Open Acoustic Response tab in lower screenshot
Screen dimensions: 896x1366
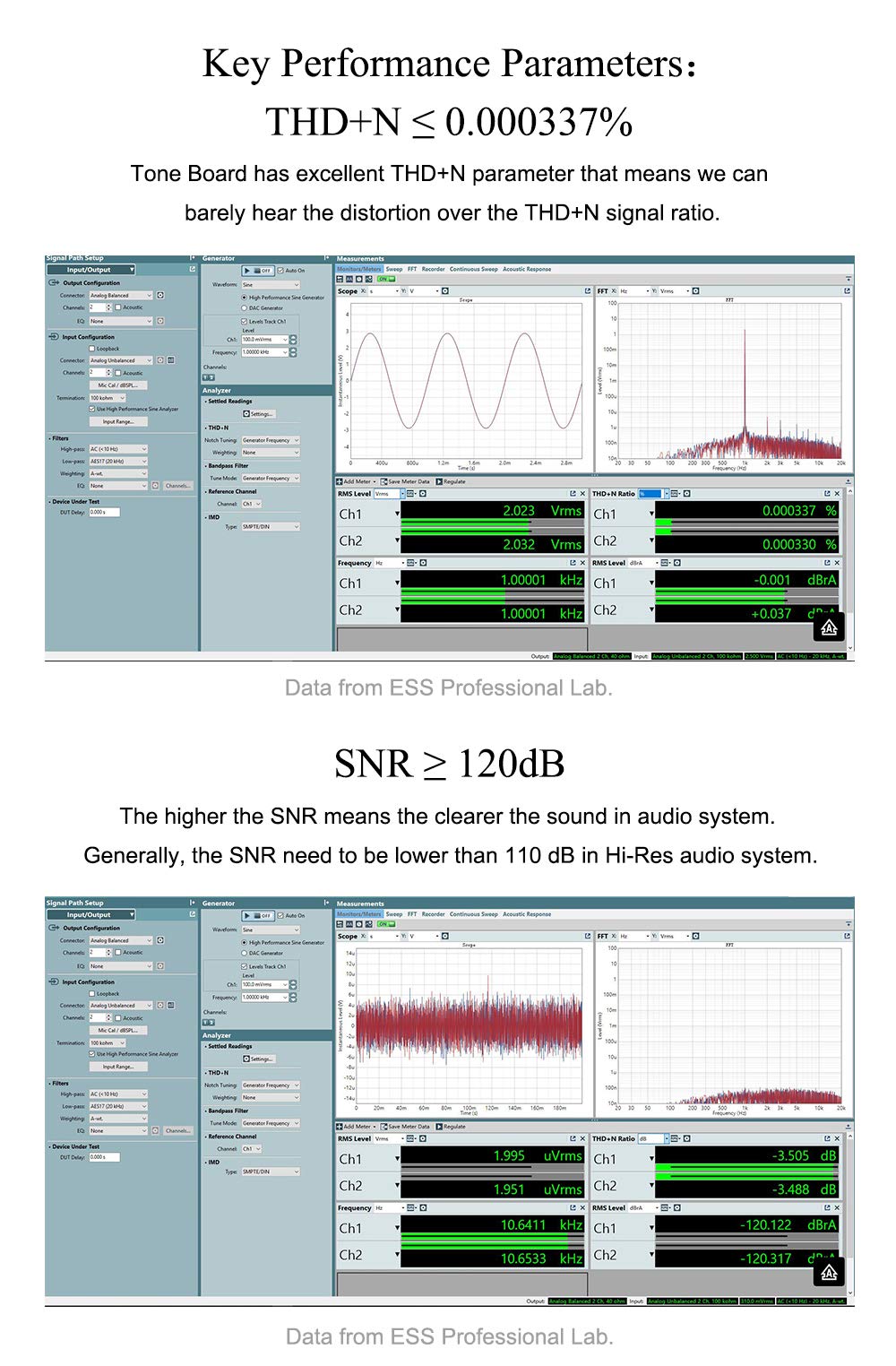tap(527, 914)
